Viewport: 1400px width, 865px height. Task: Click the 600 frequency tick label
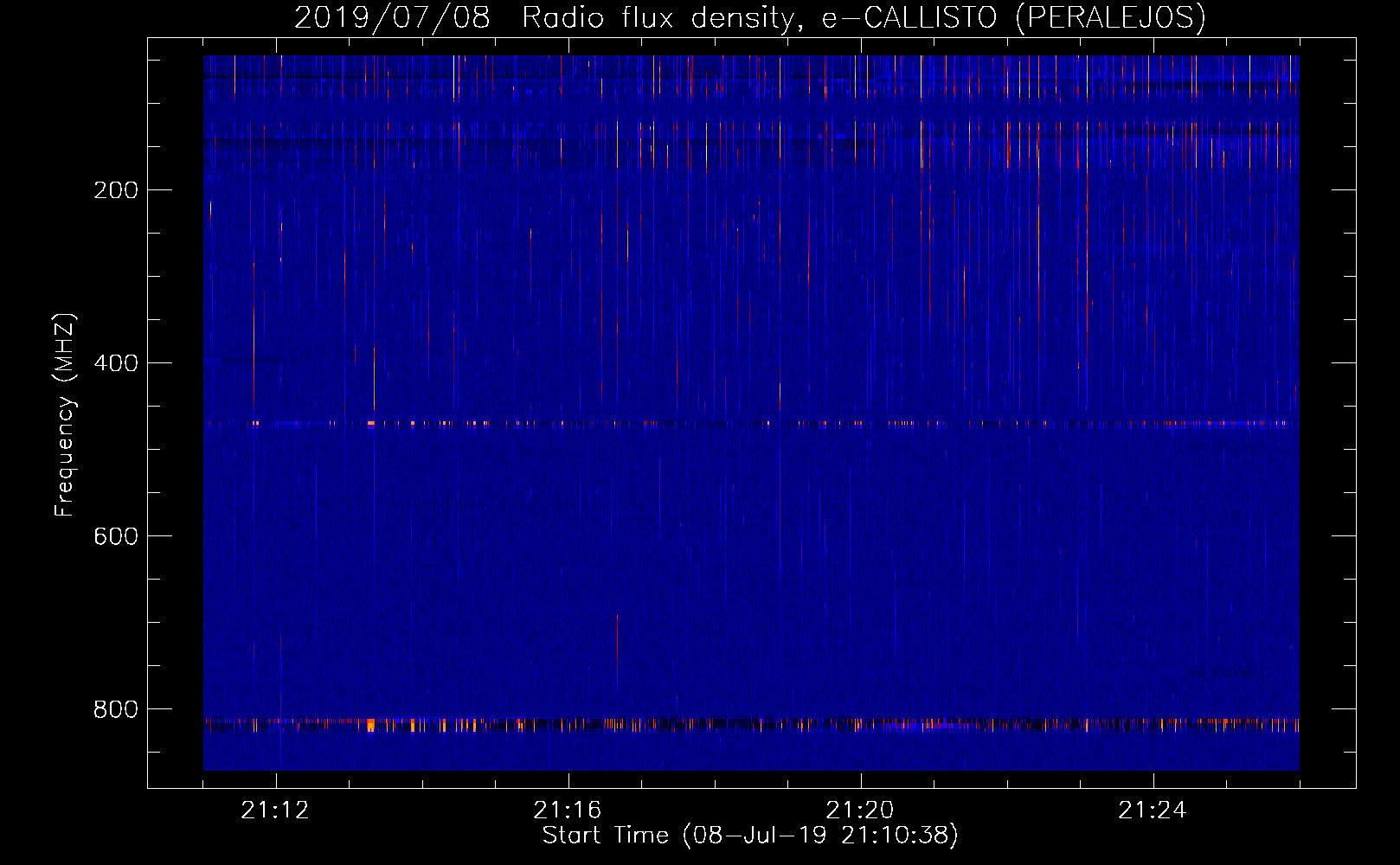point(116,536)
